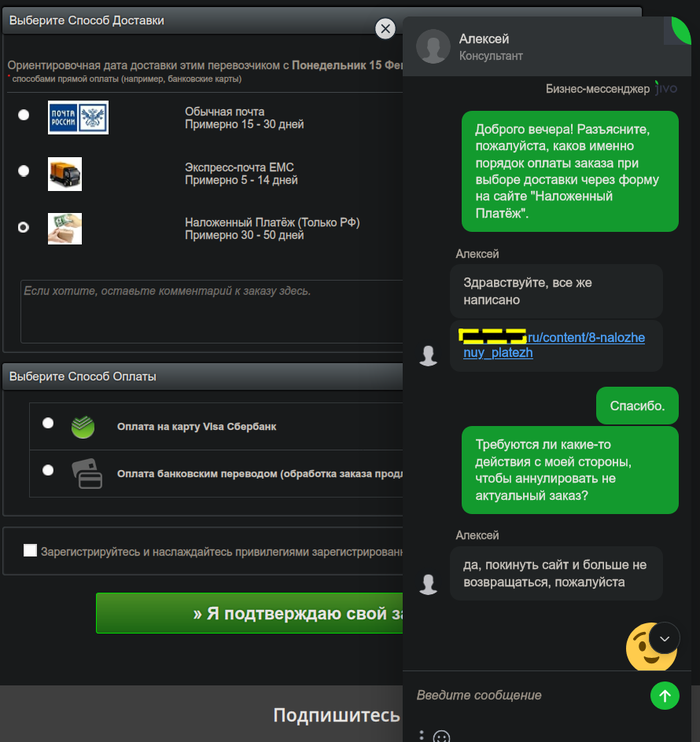The image size is (700, 742).
Task: Select Экспресс-почта EMC delivery option
Action: point(23,171)
